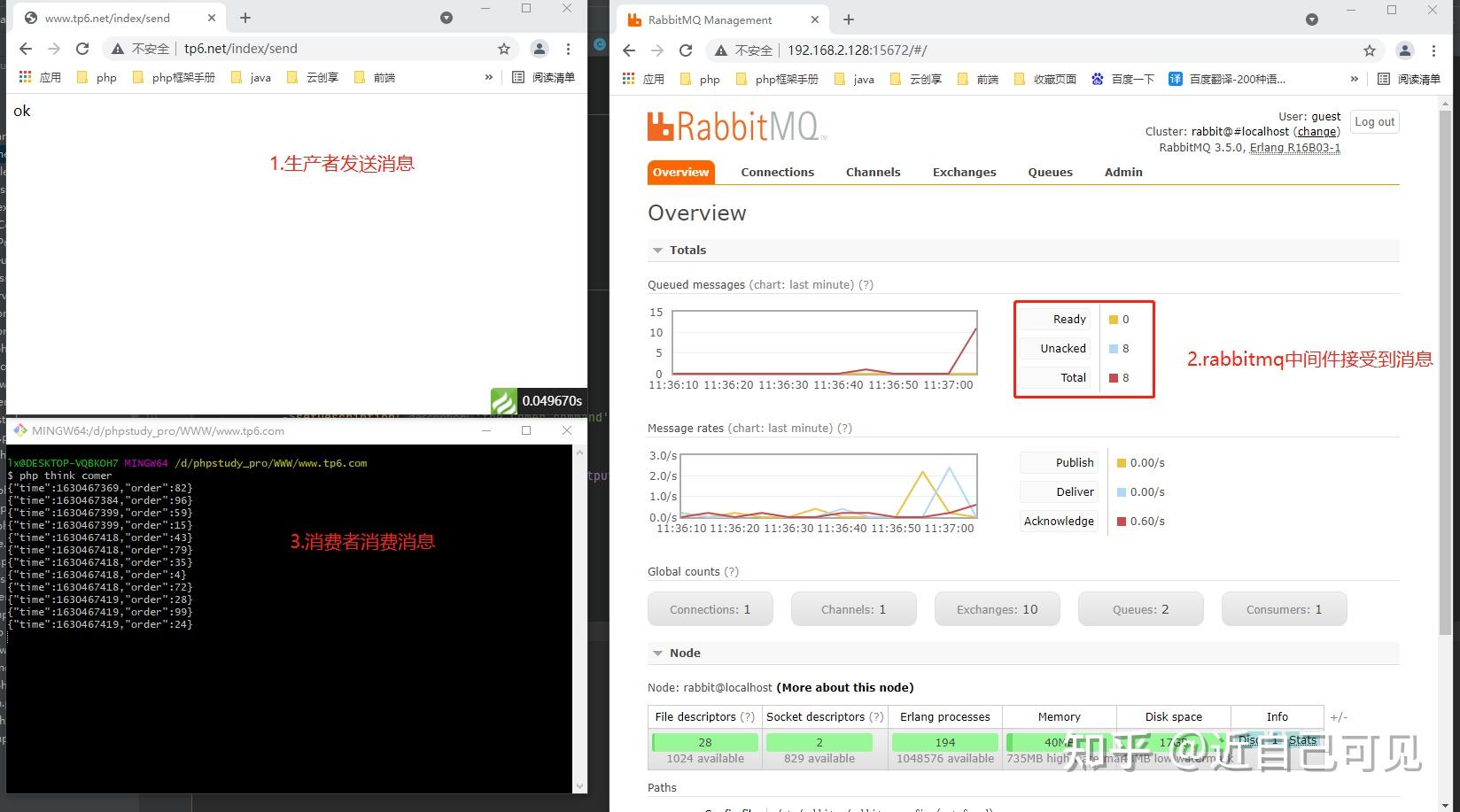Viewport: 1460px width, 812px height.
Task: Open the More about this node link
Action: point(843,687)
